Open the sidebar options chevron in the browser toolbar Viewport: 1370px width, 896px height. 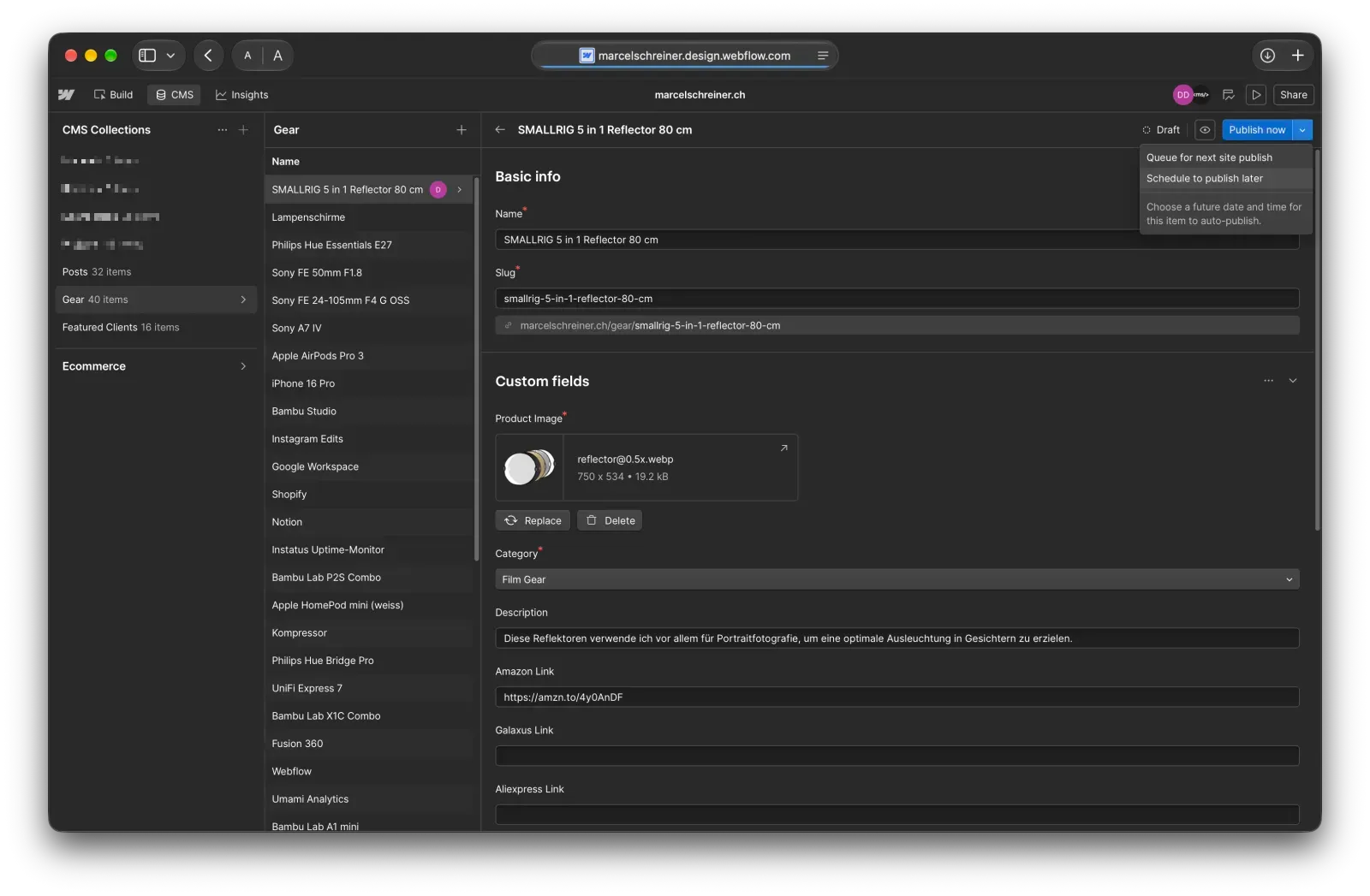170,56
